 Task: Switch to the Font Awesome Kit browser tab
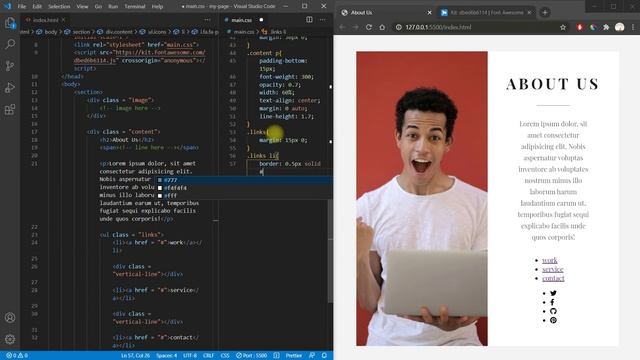(486, 13)
